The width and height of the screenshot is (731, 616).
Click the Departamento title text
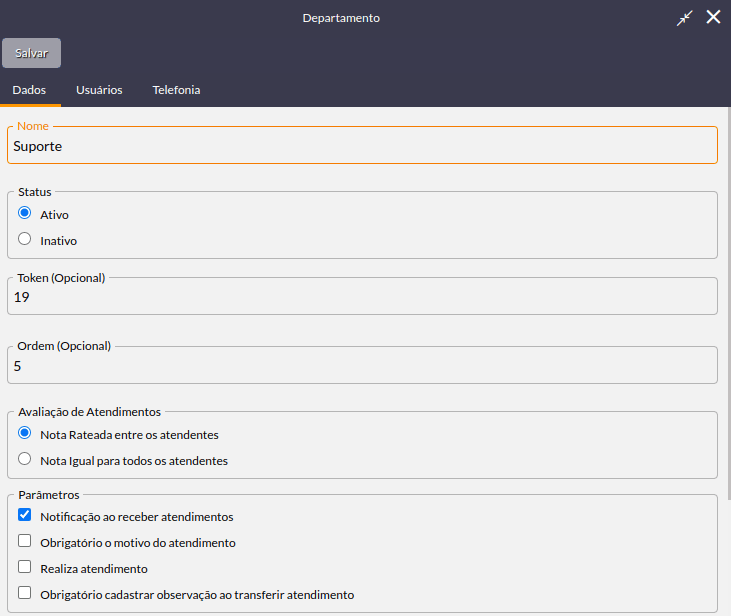click(x=341, y=18)
